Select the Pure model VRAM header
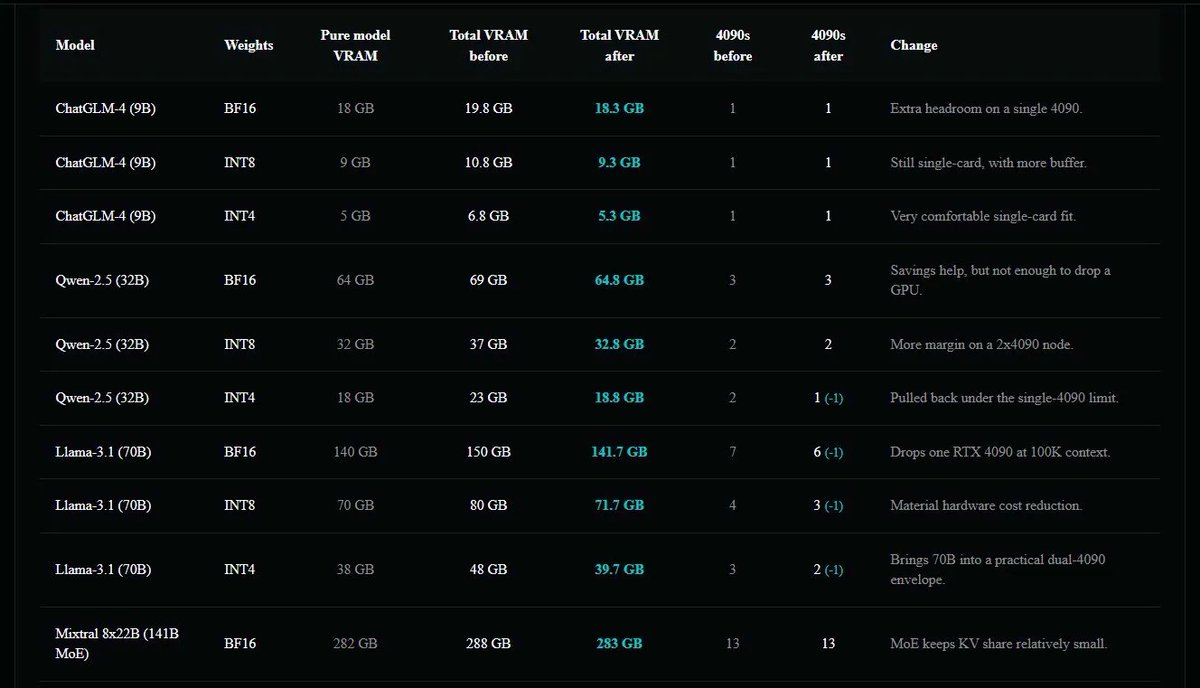Image resolution: width=1200 pixels, height=688 pixels. [x=354, y=45]
